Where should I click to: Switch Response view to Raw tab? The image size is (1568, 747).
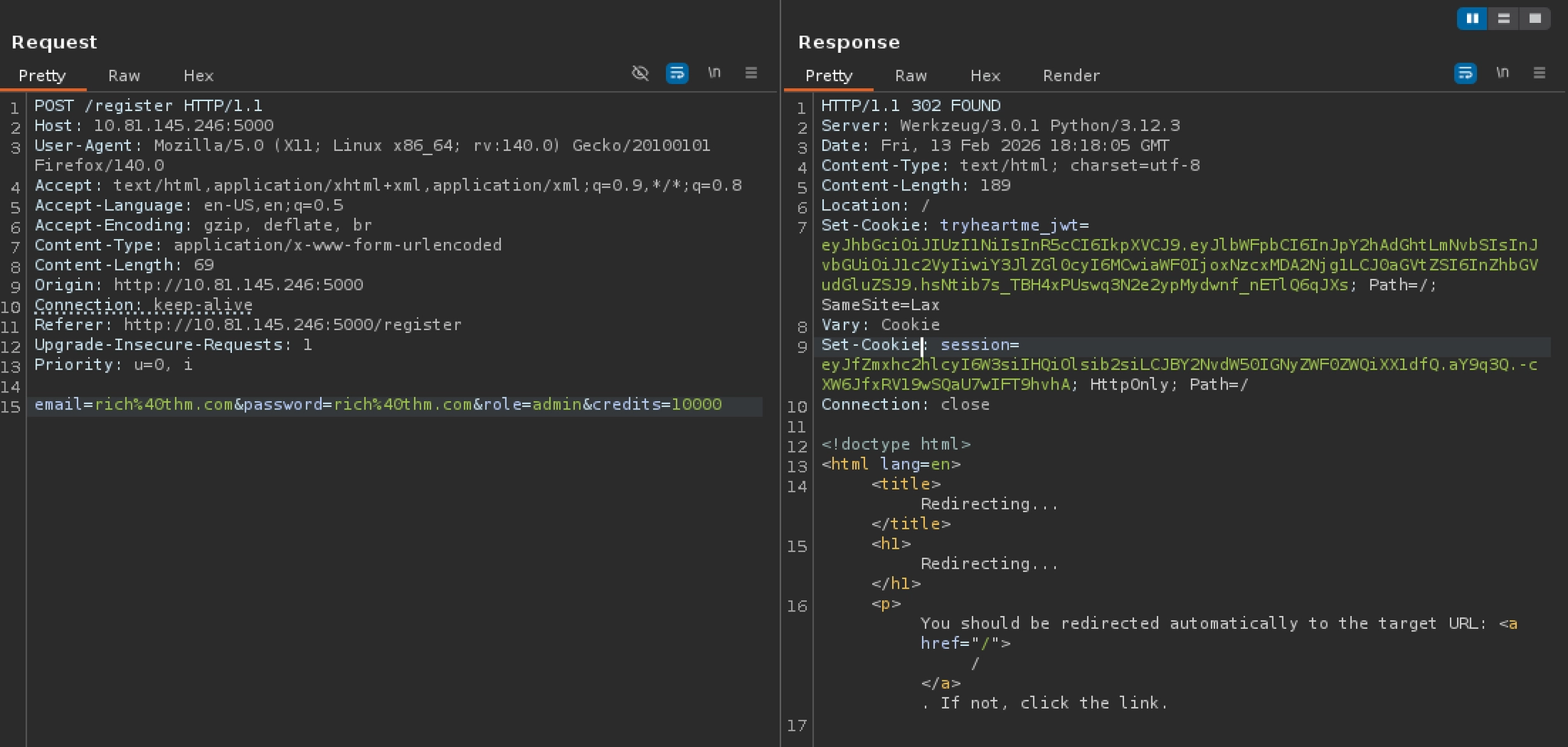910,76
